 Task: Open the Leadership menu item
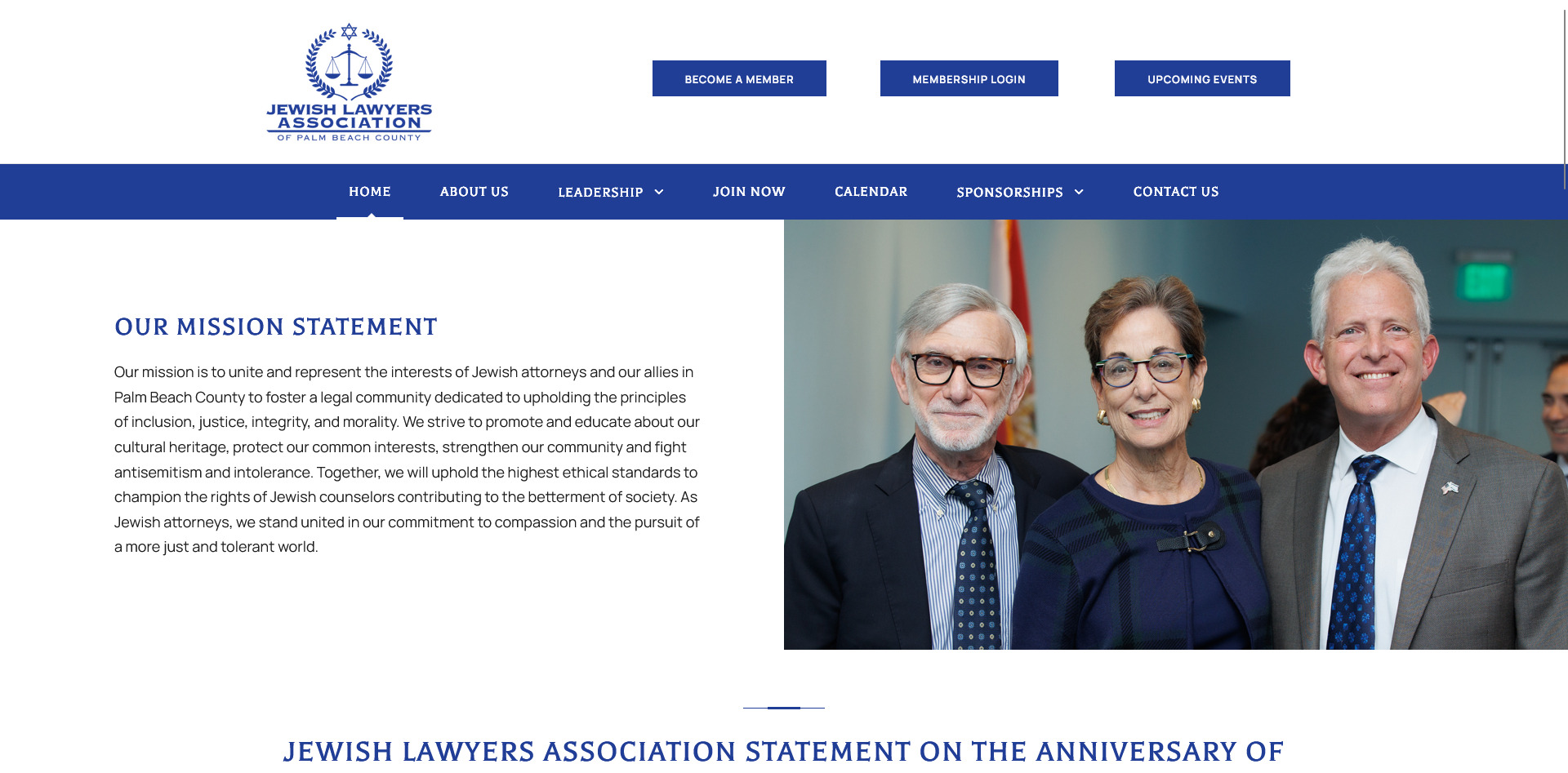pos(600,193)
